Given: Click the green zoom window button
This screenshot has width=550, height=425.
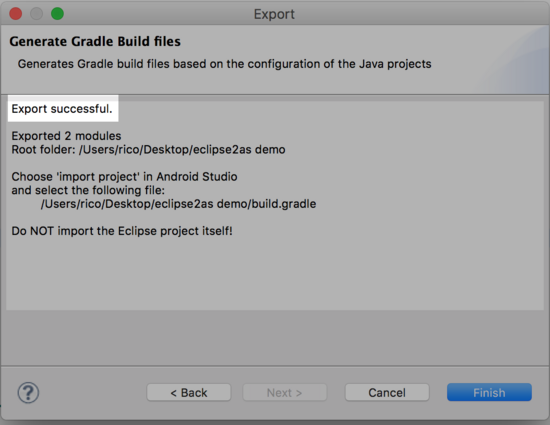Looking at the screenshot, I should tap(58, 14).
